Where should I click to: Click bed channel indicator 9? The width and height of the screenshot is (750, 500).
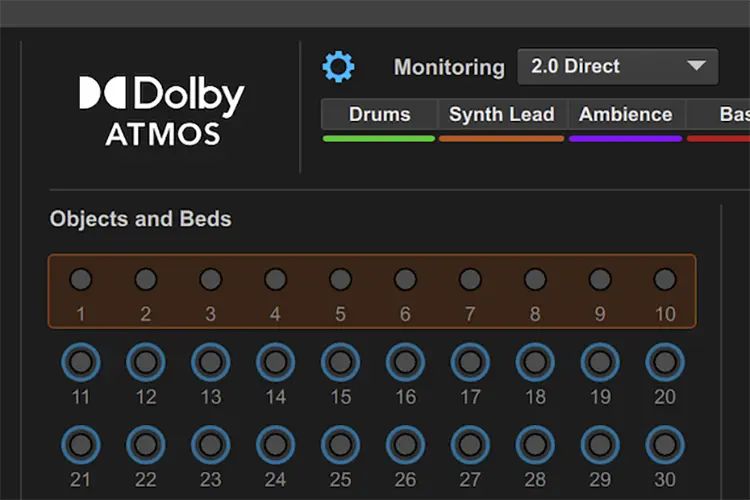tap(600, 279)
